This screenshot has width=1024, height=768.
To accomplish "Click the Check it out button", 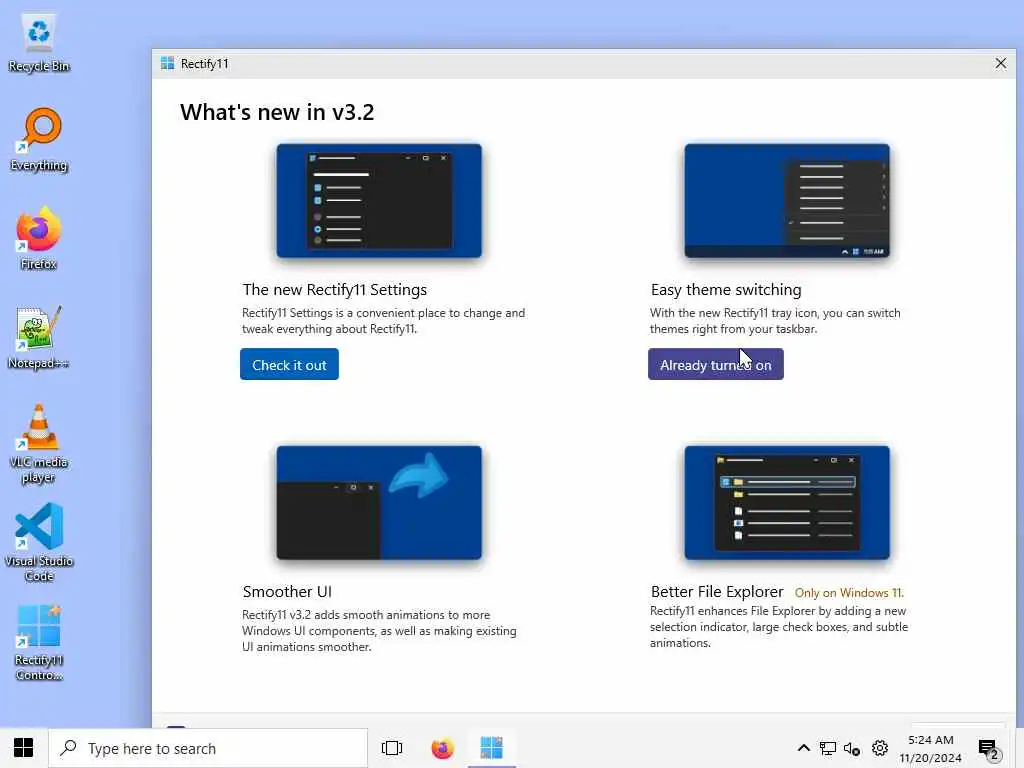I will (289, 364).
